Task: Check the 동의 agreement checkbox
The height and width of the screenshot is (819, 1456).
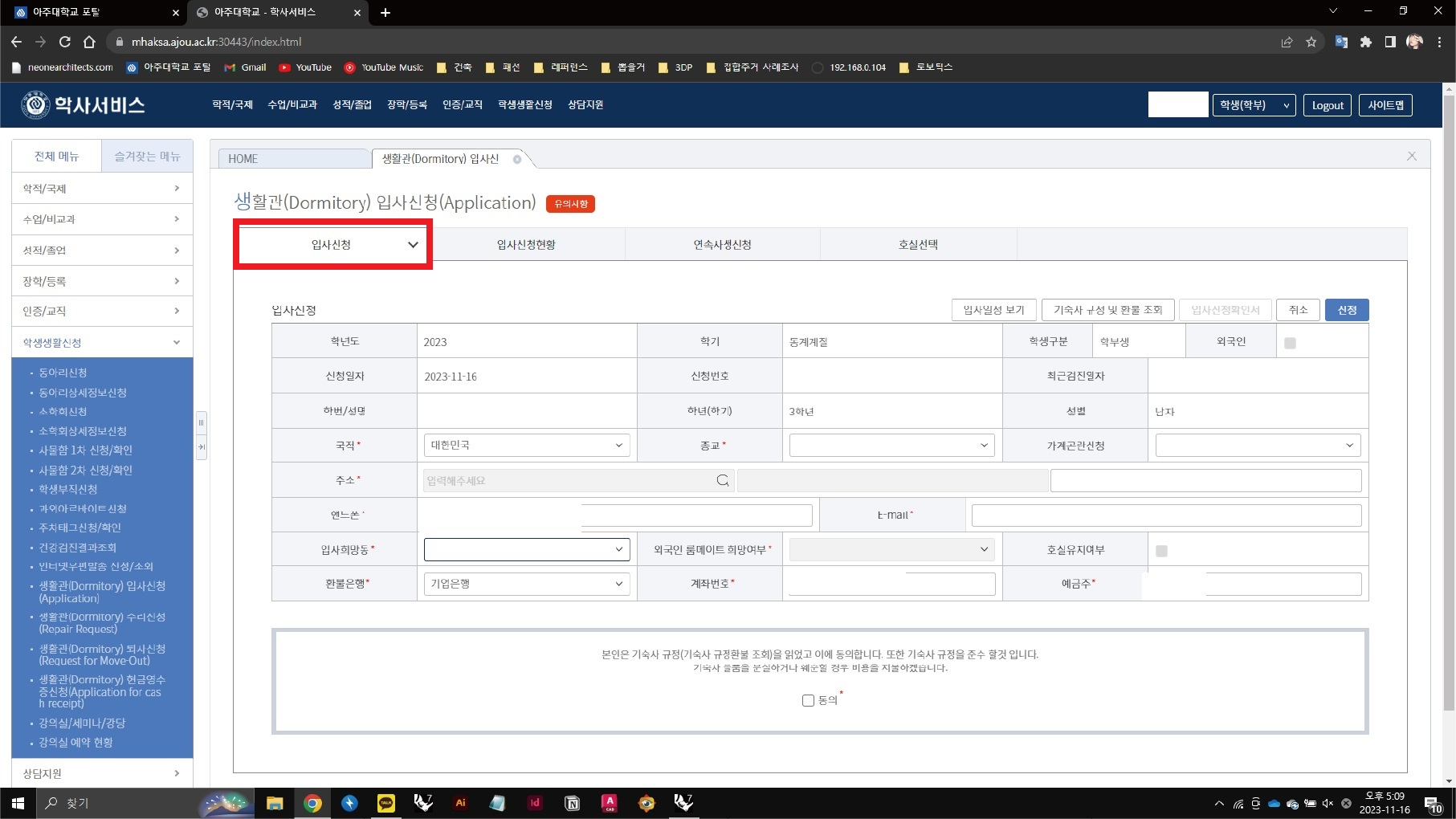Action: tap(808, 700)
